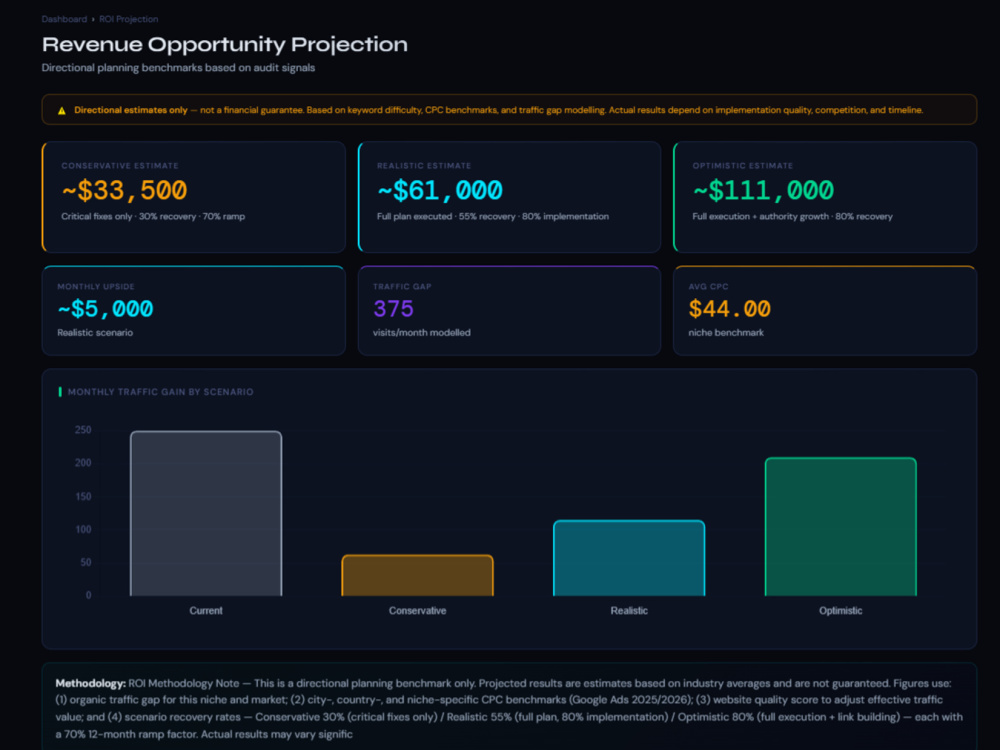Image resolution: width=1000 pixels, height=750 pixels.
Task: Click the grey Current bar in chart
Action: [x=206, y=513]
